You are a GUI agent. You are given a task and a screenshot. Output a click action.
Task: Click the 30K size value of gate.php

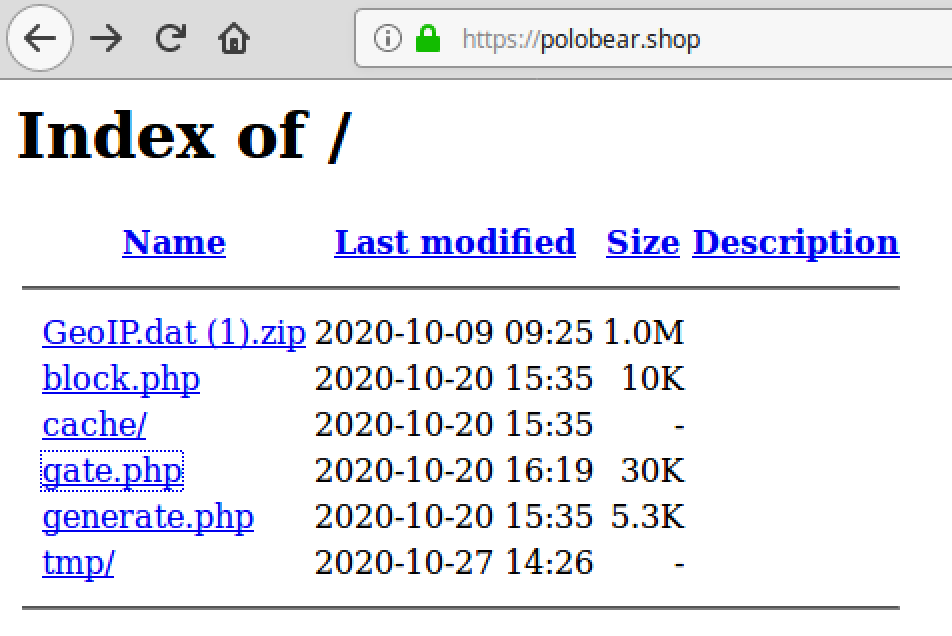pyautogui.click(x=653, y=470)
